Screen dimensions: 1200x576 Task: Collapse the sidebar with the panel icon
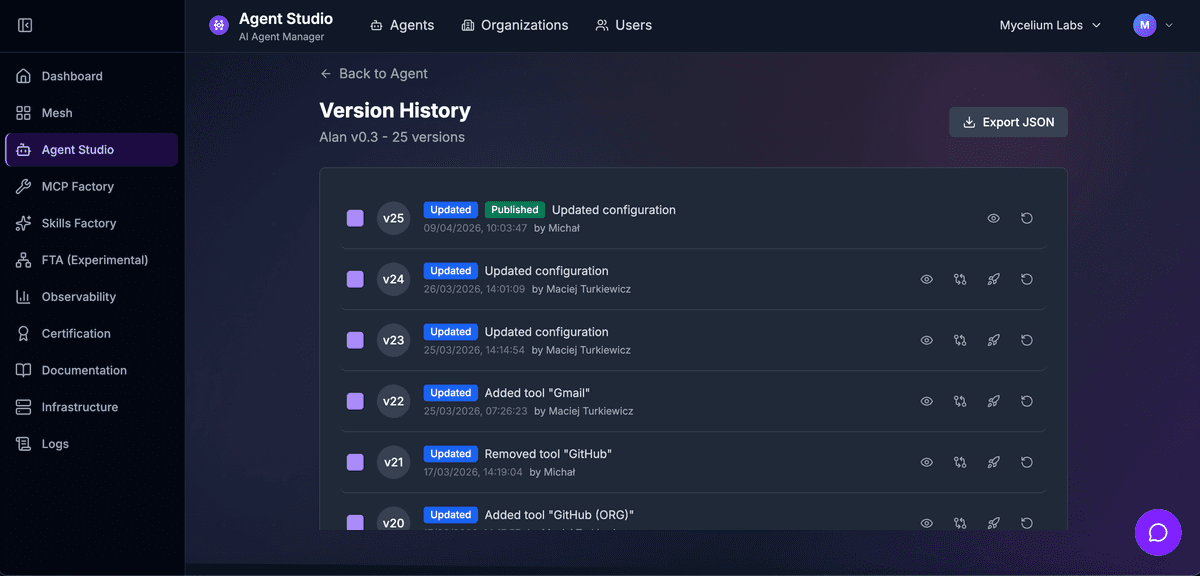25,25
